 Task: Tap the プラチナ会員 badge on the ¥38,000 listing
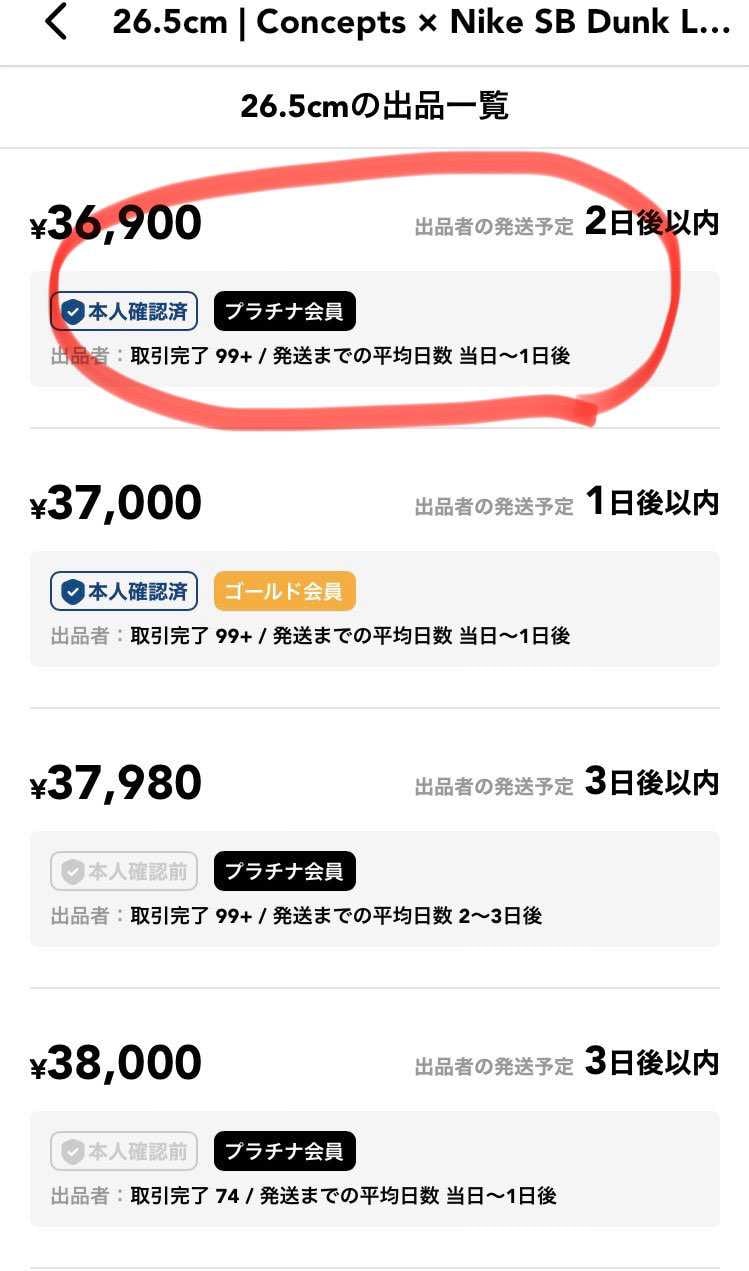(x=285, y=1151)
